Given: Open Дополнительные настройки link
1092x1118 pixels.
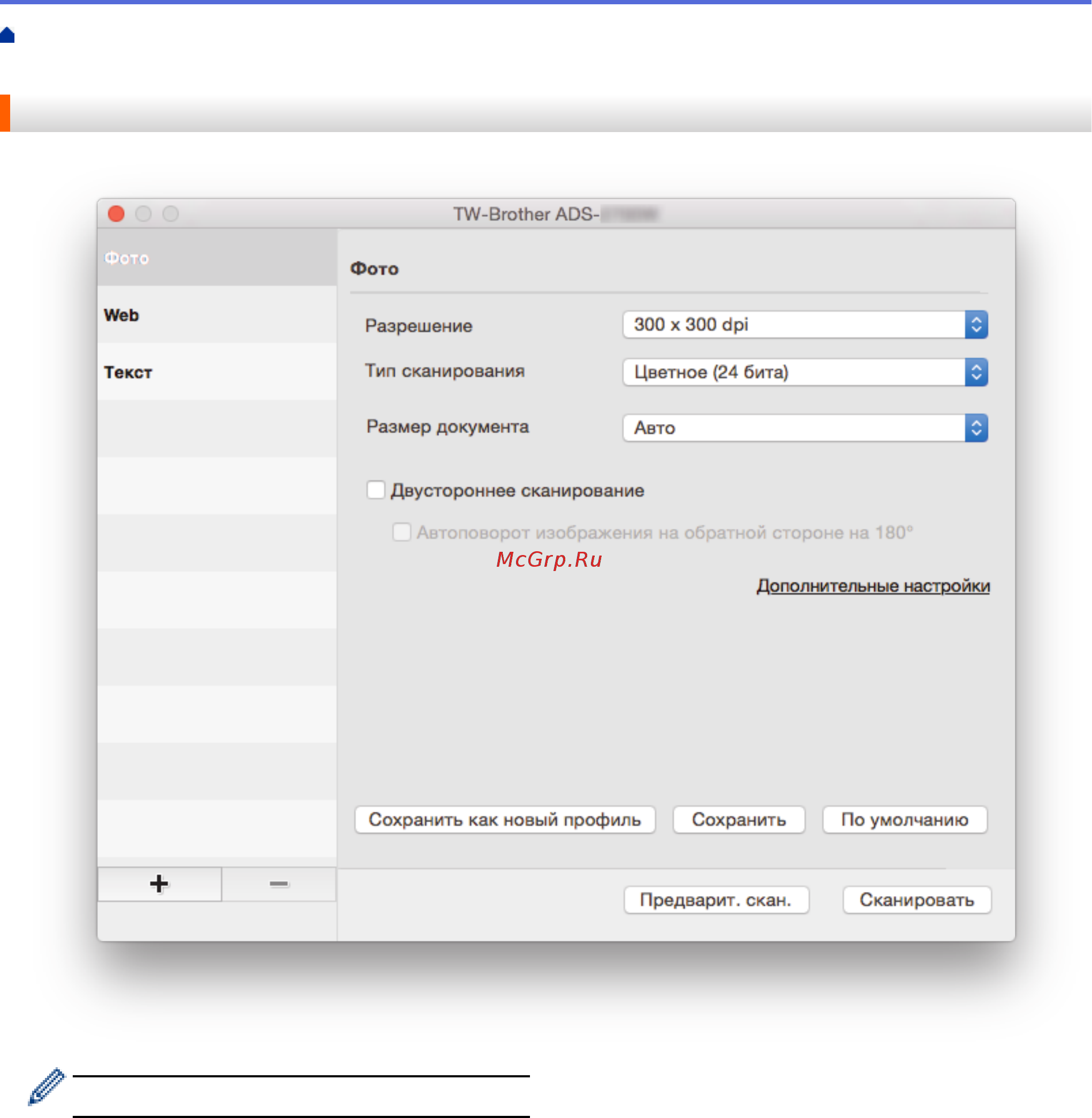Looking at the screenshot, I should [873, 586].
